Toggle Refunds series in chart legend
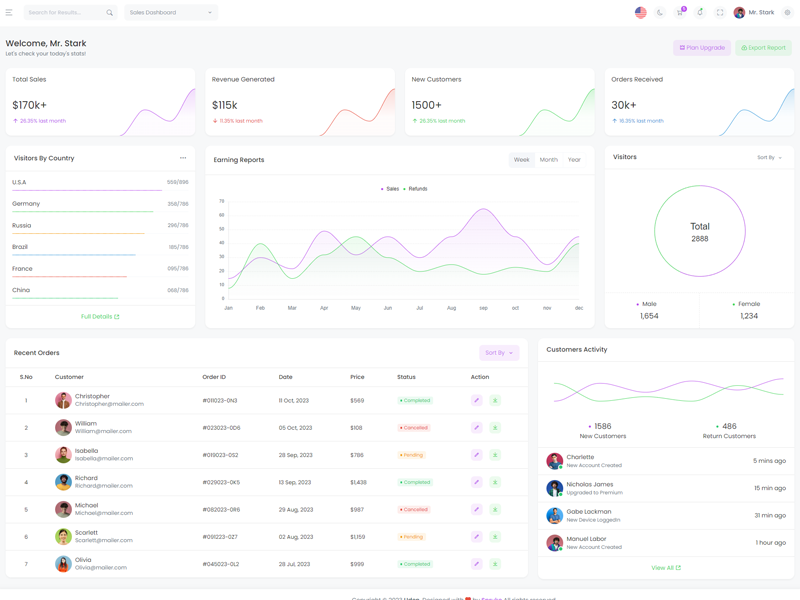This screenshot has height=600, width=800. (416, 189)
